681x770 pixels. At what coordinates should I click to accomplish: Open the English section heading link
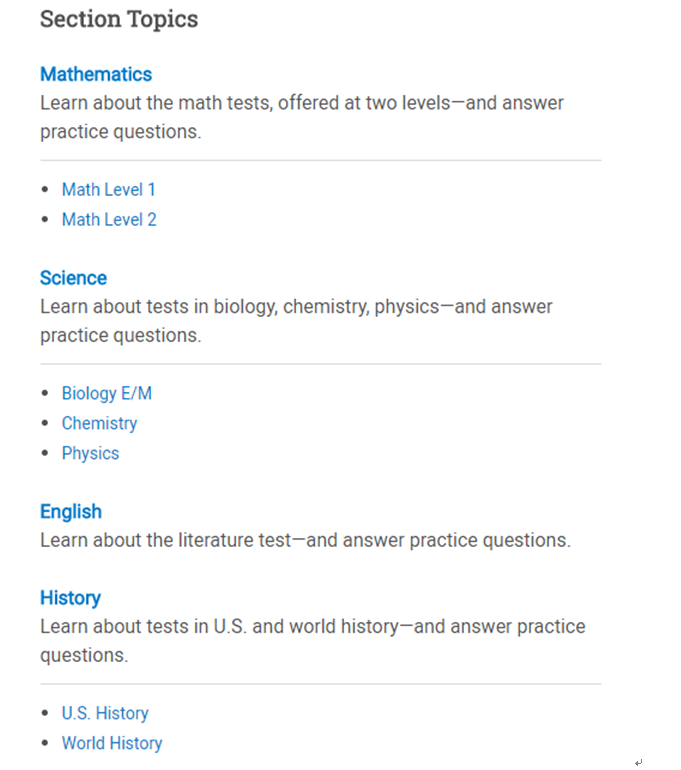(71, 512)
